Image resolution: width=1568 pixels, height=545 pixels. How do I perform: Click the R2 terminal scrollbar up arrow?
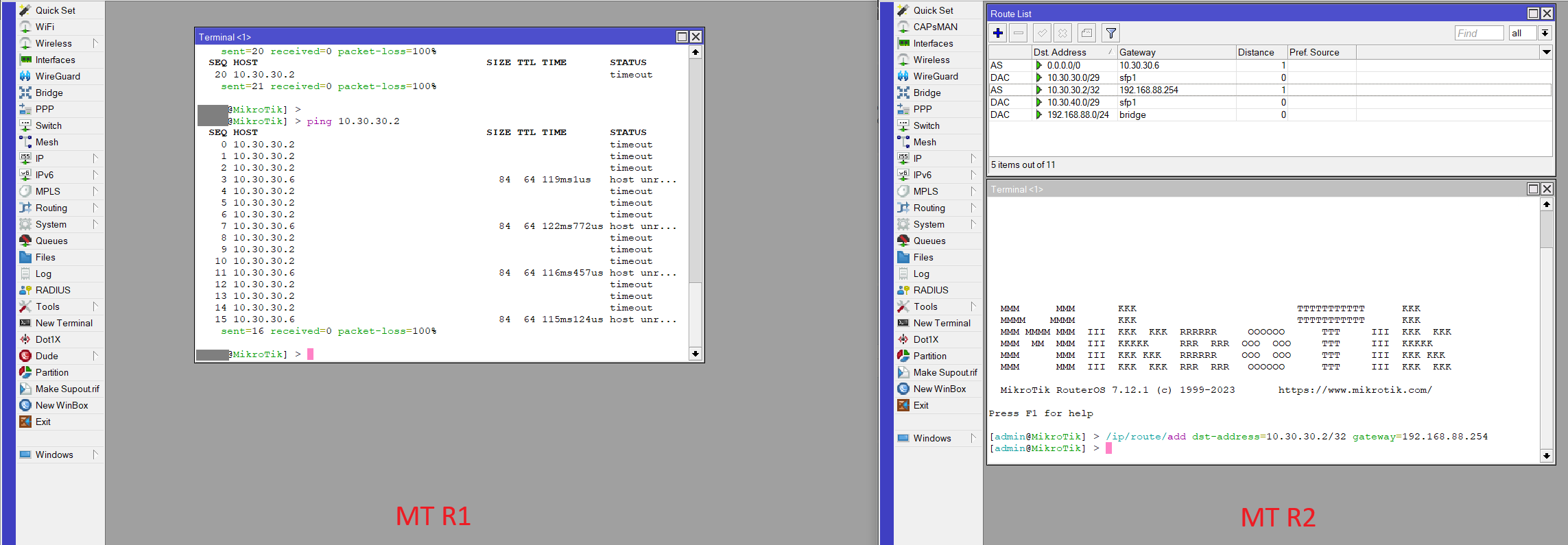click(x=1546, y=204)
